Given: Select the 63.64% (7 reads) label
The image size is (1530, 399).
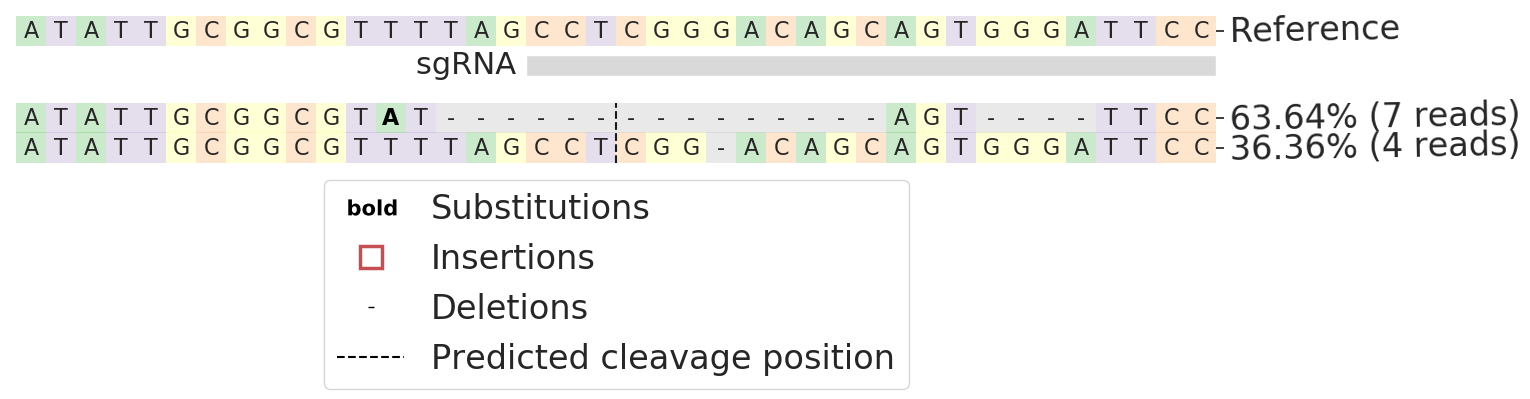Looking at the screenshot, I should coord(1375,117).
